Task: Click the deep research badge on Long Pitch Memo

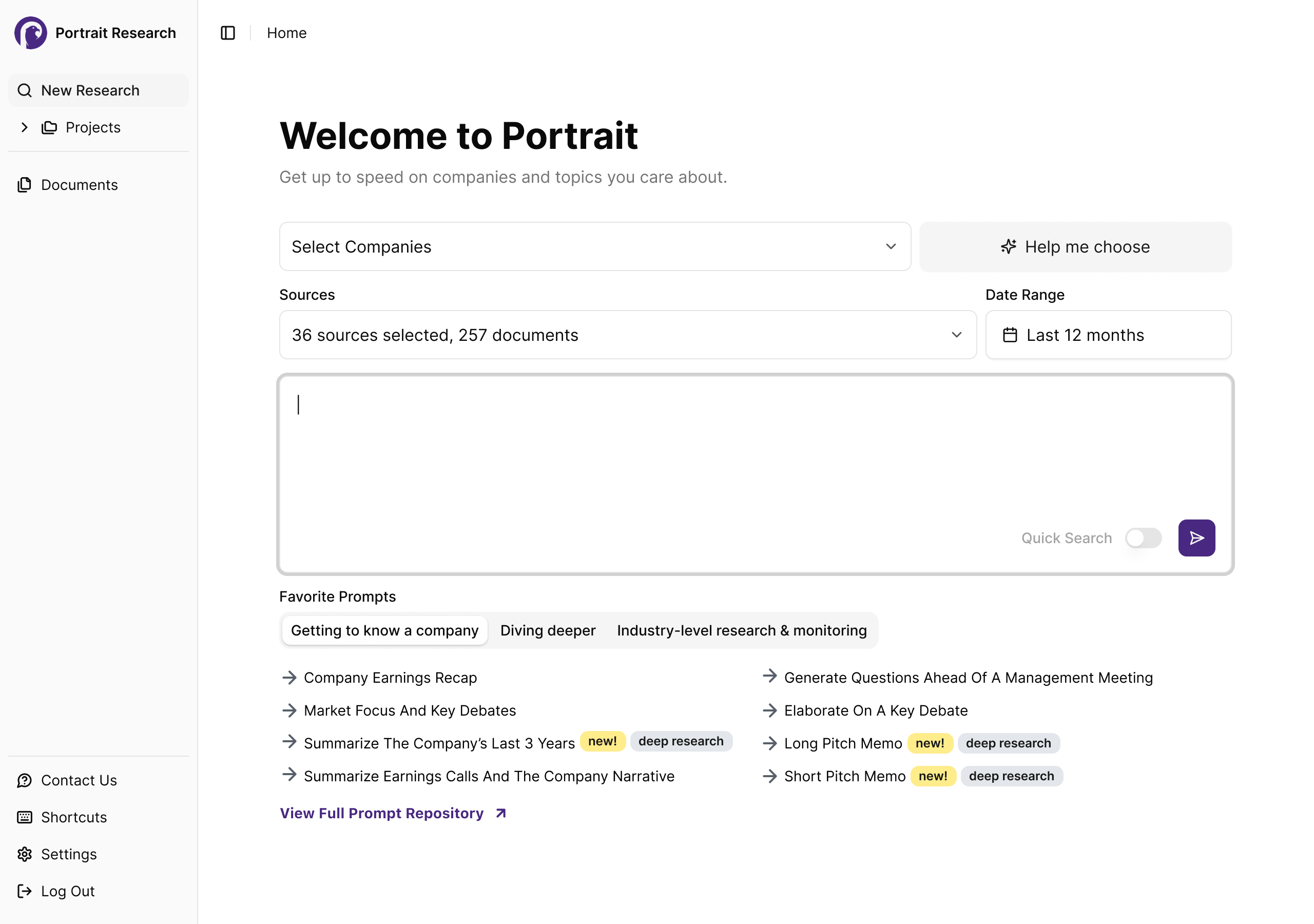Action: [1009, 743]
